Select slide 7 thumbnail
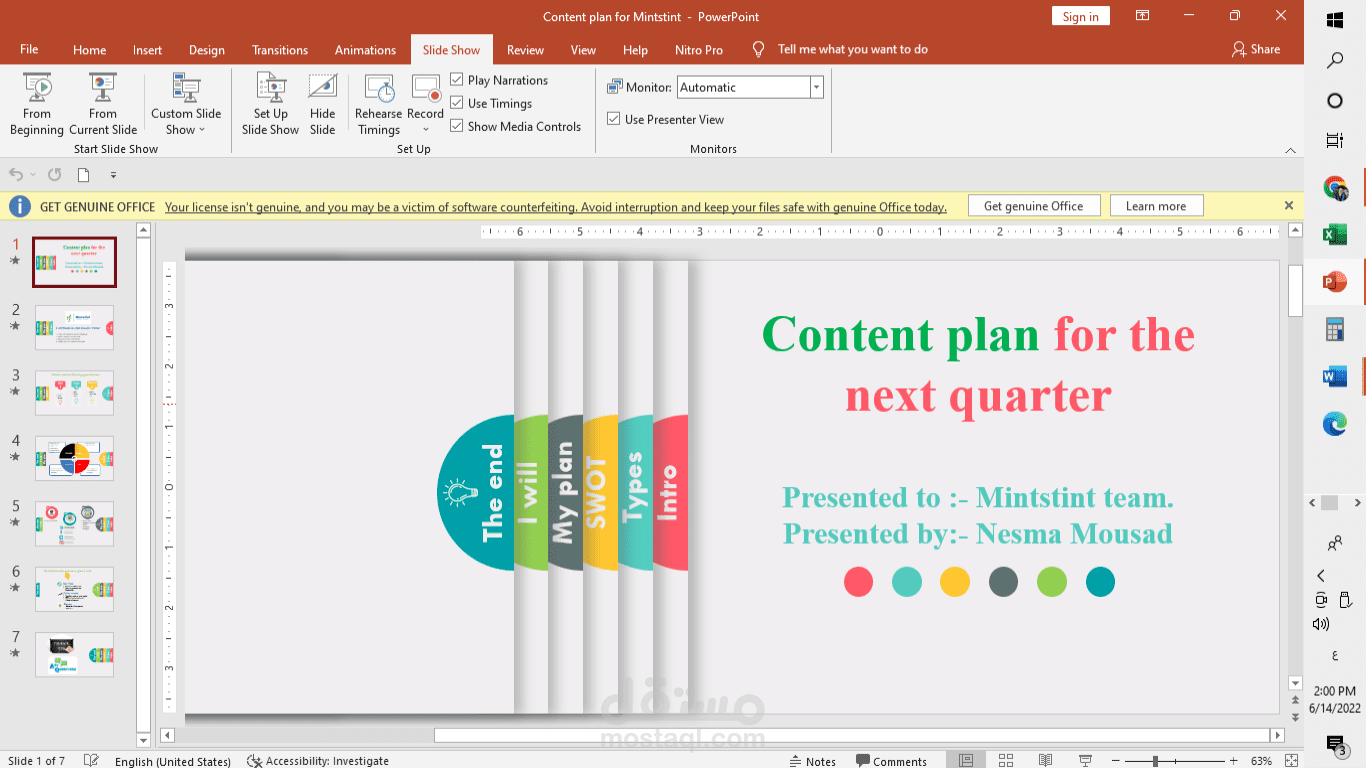 pos(74,655)
